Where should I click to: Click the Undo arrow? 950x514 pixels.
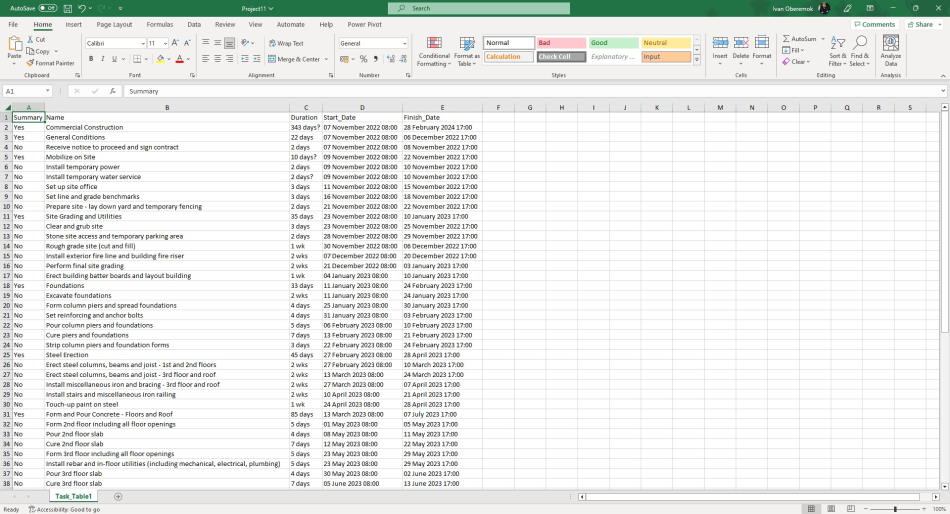coord(82,8)
